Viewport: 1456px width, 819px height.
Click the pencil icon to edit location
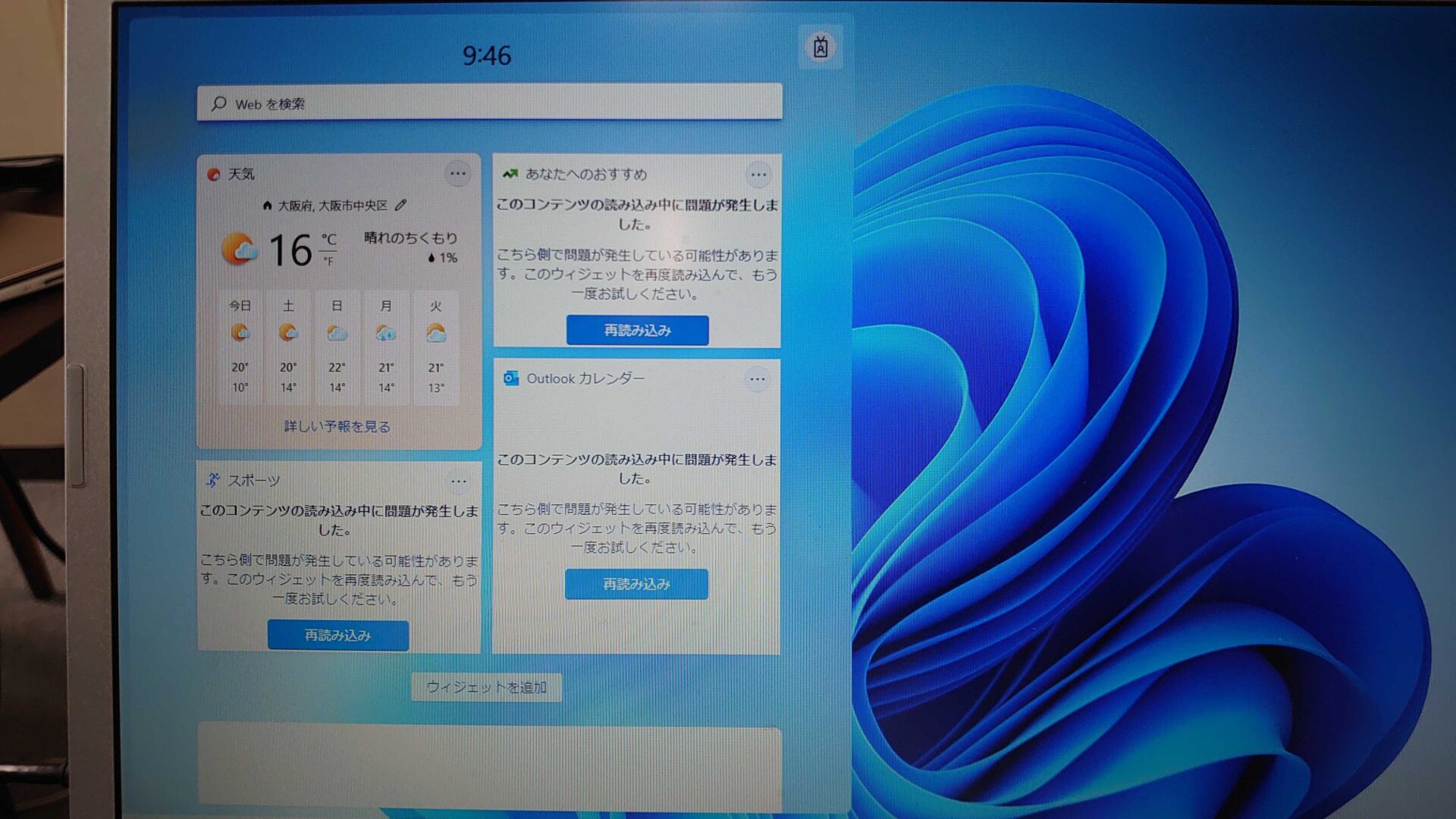click(401, 205)
